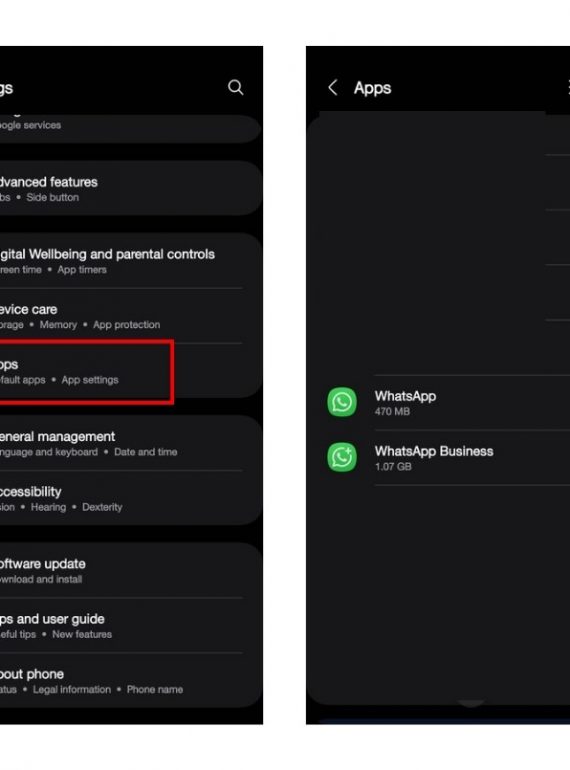The height and width of the screenshot is (770, 570).
Task: Open Digital Wellbeing and parental controls
Action: (130, 261)
